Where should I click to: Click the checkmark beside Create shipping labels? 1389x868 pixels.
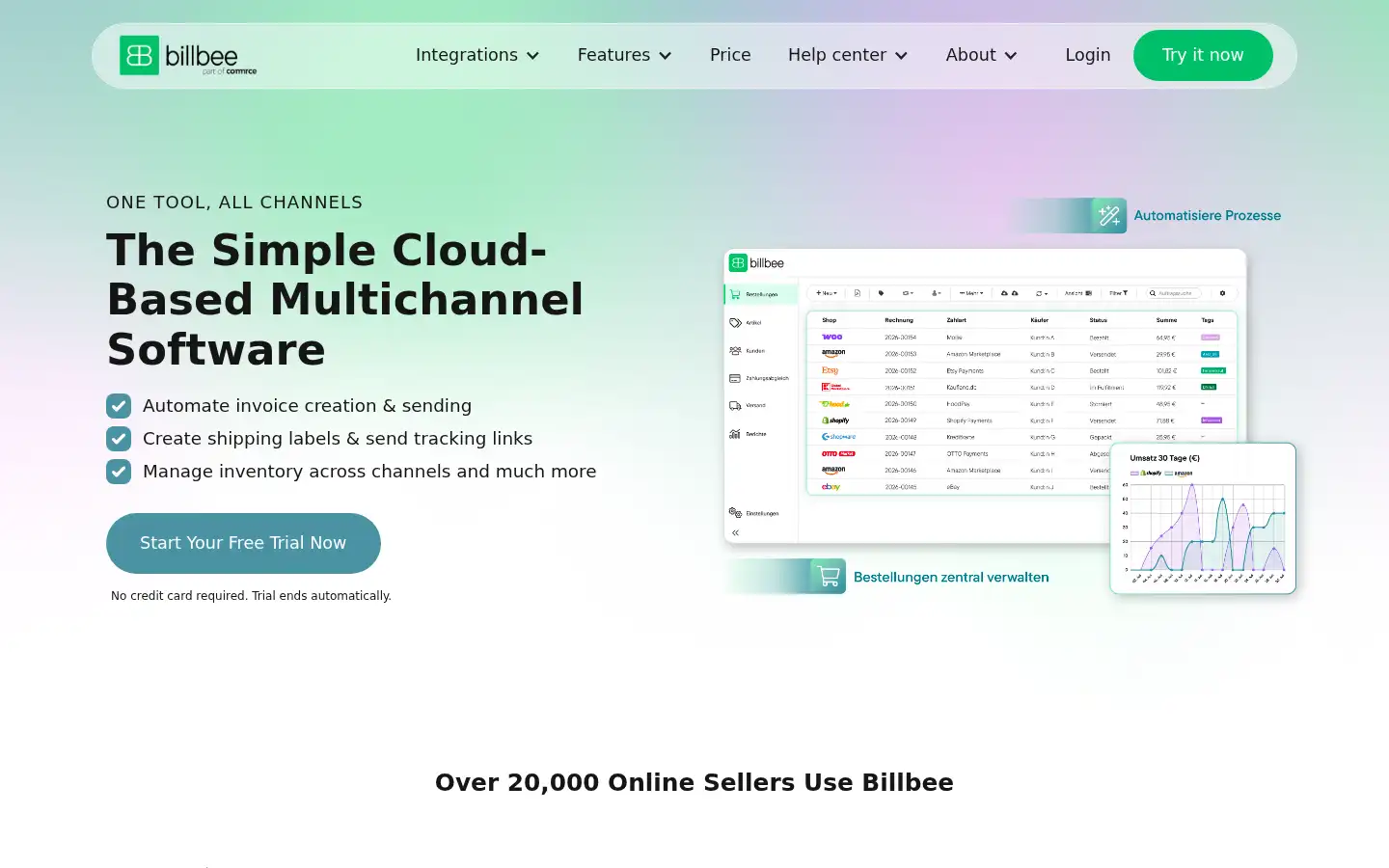[119, 439]
